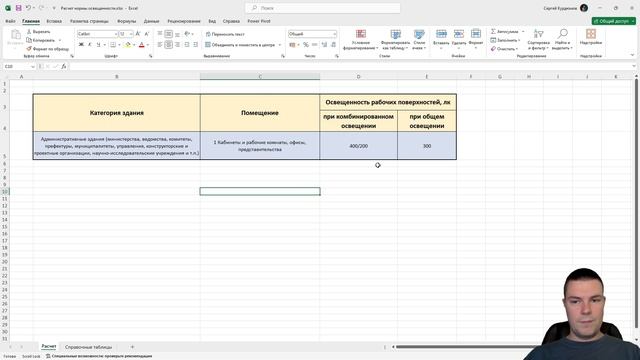Viewport: 640px width, 360px height.
Task: Apply percent style format
Action: [306, 44]
